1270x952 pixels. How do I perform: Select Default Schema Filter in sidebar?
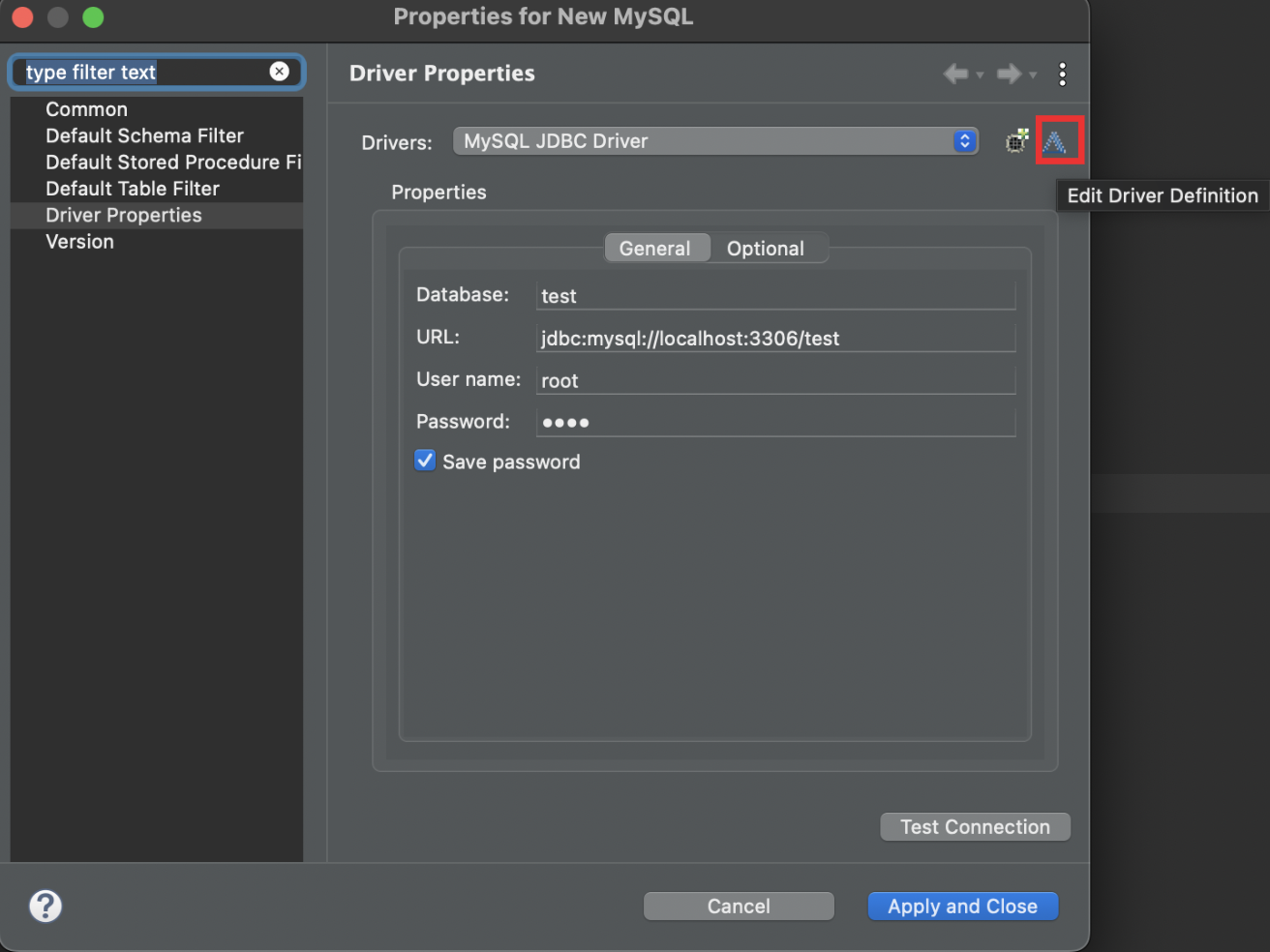click(x=157, y=135)
